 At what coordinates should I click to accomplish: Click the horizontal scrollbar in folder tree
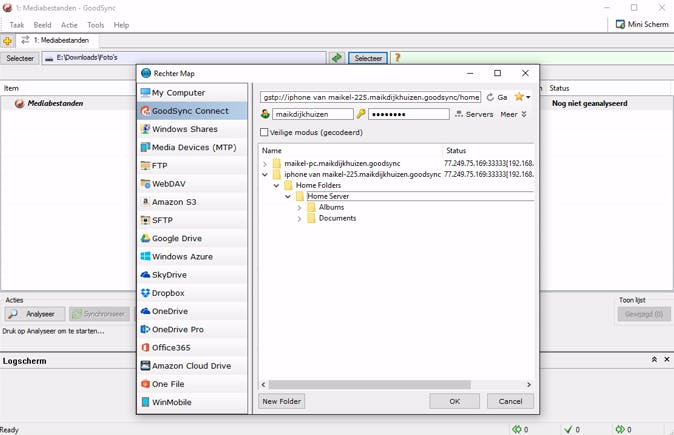tap(370, 384)
